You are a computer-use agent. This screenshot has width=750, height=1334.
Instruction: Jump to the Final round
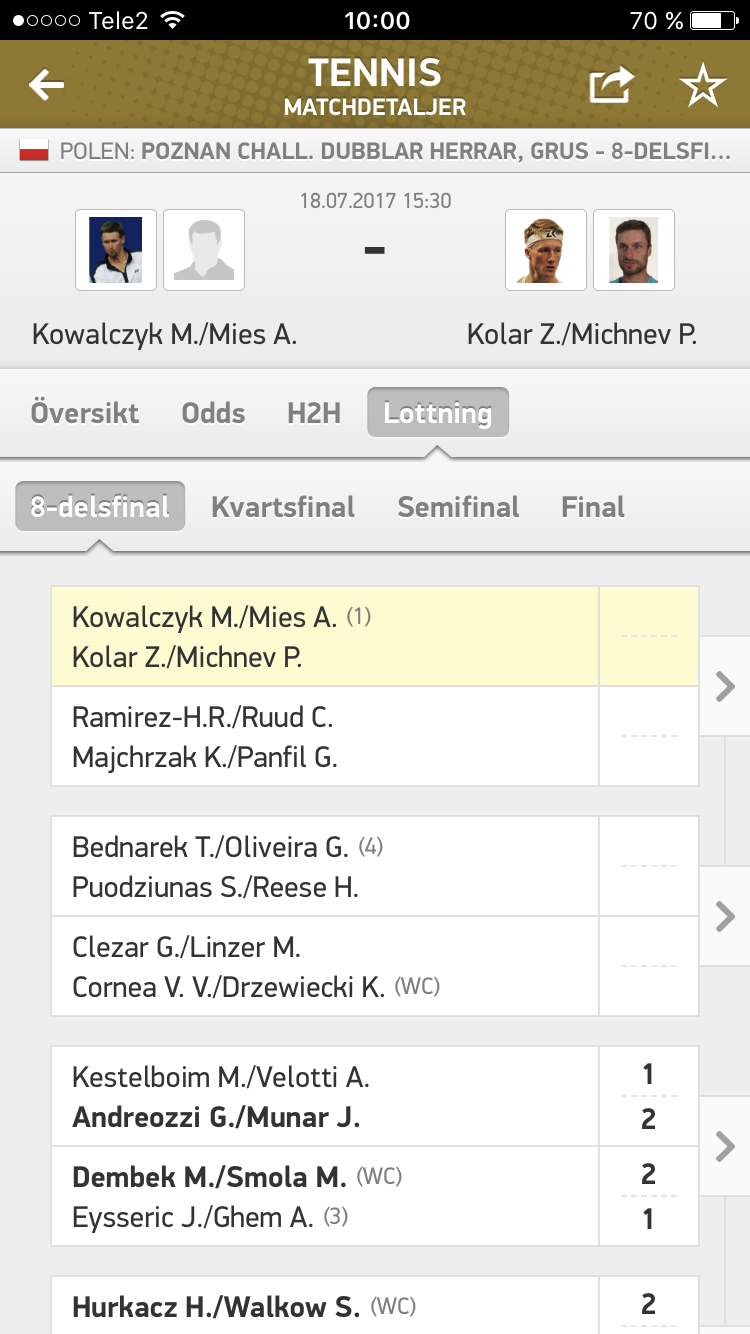pyautogui.click(x=593, y=507)
